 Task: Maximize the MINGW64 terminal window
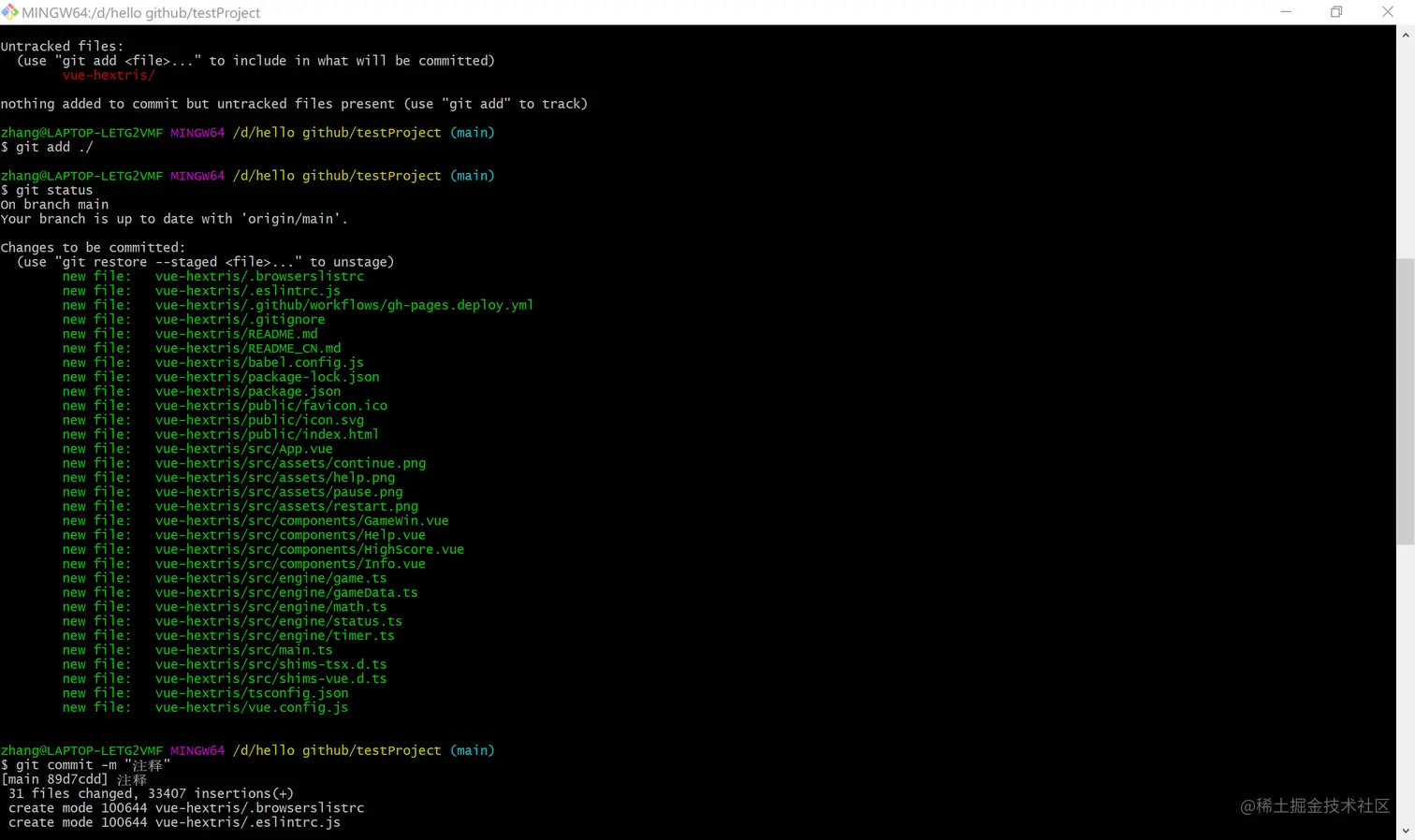click(1336, 12)
